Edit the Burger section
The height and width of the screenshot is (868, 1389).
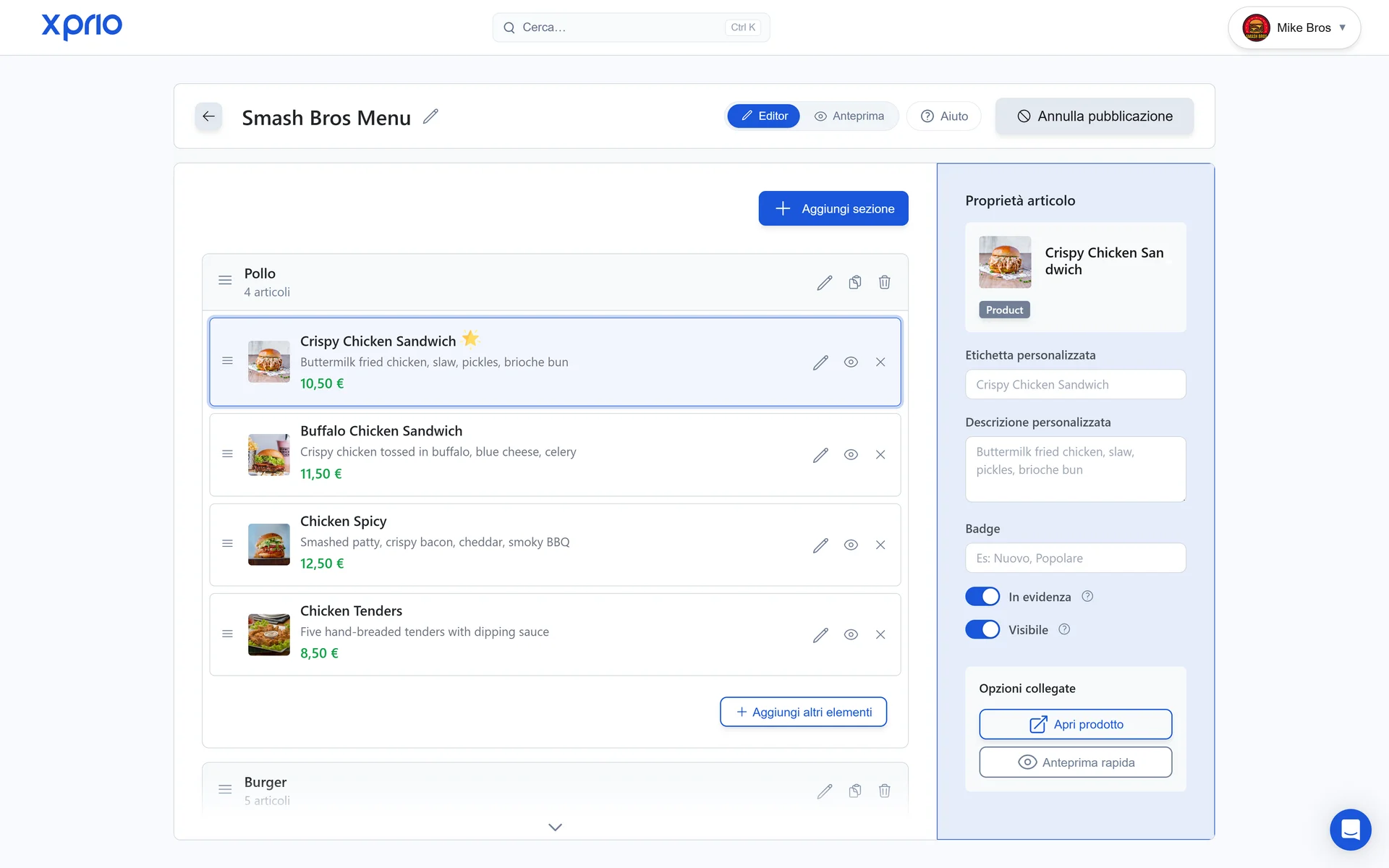(825, 791)
